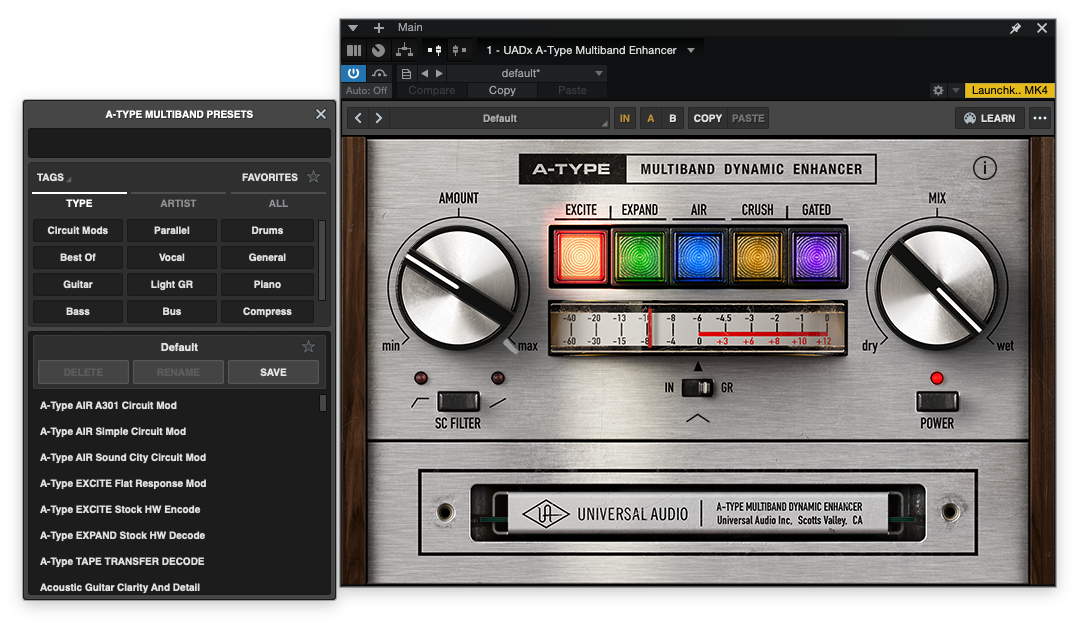1079x627 pixels.
Task: Expand the TAGS sort arrow
Action: pyautogui.click(x=69, y=180)
